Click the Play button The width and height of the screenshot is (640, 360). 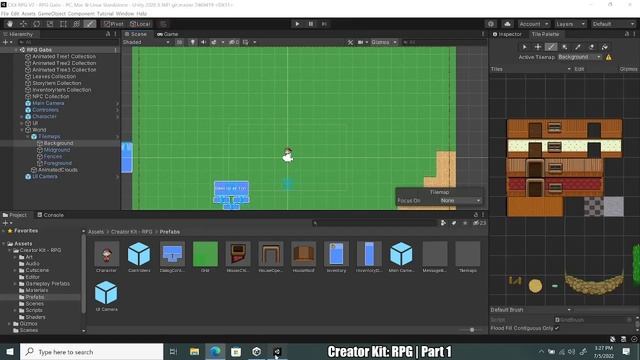[x=297, y=24]
